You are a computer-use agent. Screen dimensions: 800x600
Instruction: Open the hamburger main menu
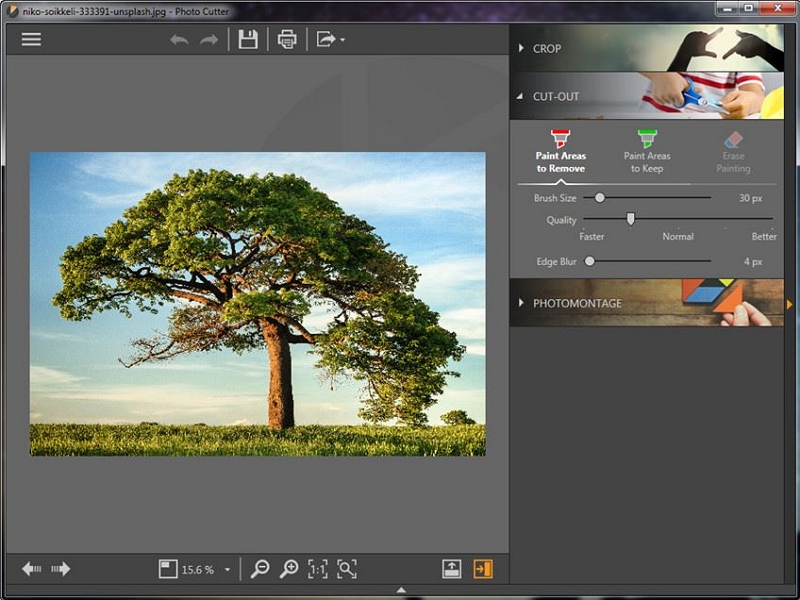[x=31, y=39]
